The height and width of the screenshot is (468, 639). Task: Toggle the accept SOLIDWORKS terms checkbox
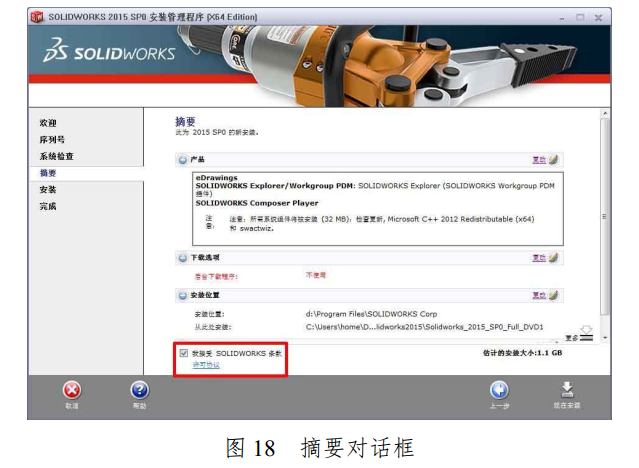click(x=184, y=353)
